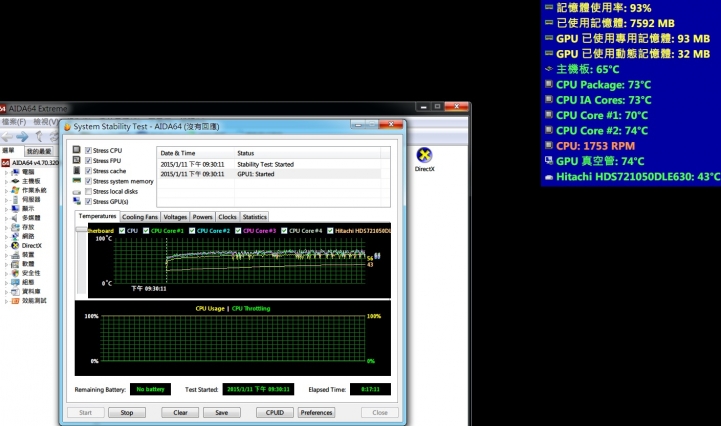Click the Date & Time column header
Screen dimensions: 721x426
(x=195, y=153)
